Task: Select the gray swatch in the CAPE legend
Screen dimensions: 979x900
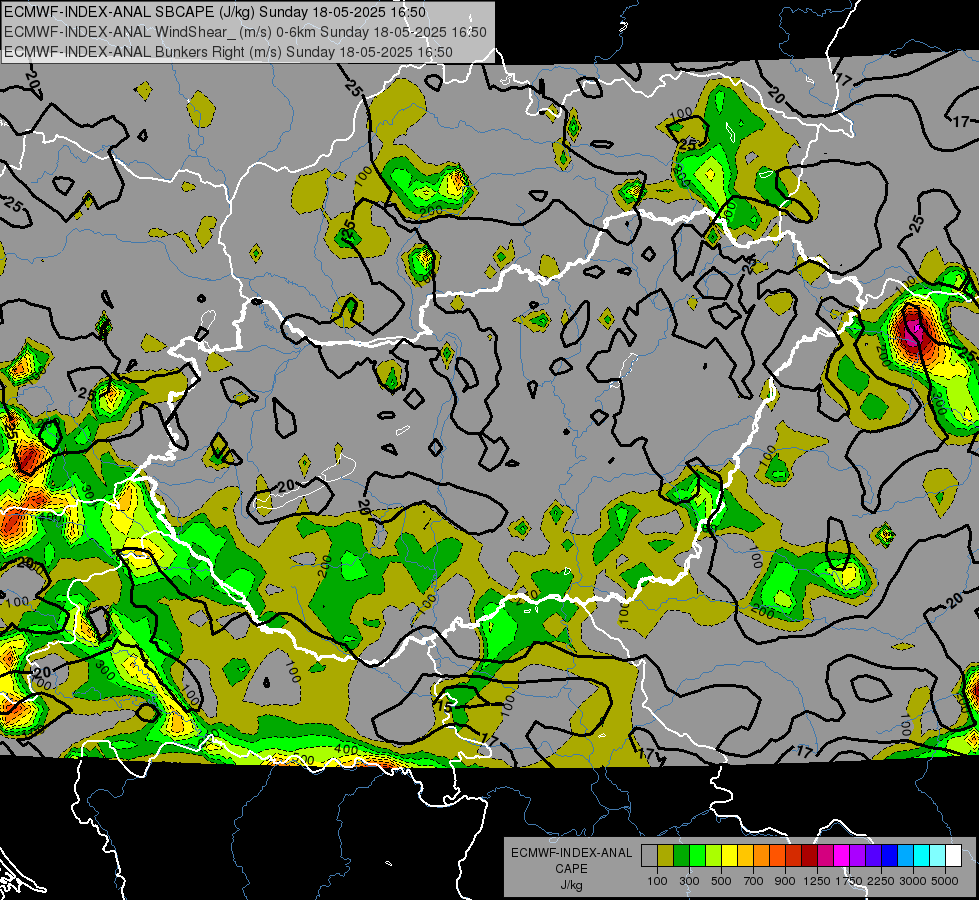Action: click(x=649, y=855)
